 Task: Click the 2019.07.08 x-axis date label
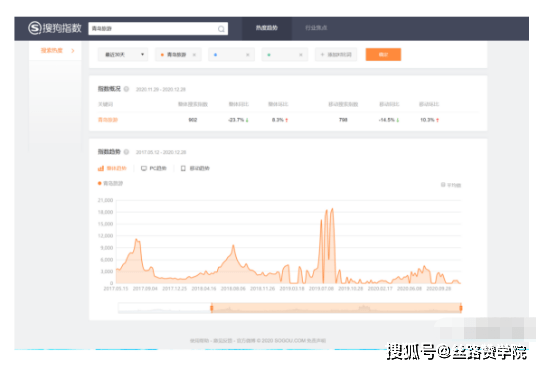coord(321,289)
